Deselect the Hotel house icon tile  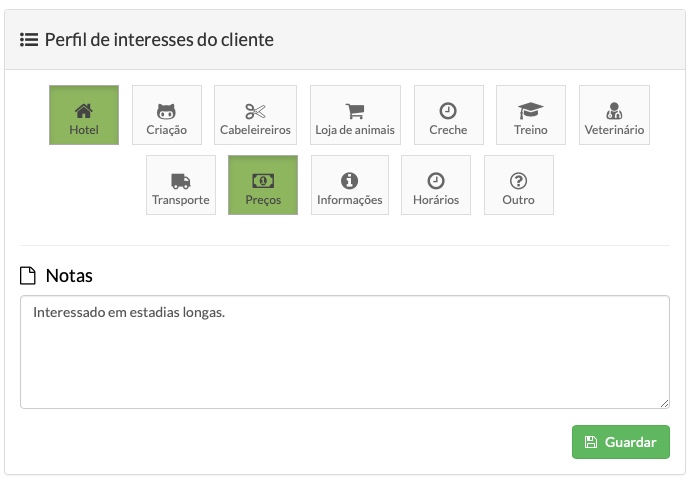(x=84, y=115)
